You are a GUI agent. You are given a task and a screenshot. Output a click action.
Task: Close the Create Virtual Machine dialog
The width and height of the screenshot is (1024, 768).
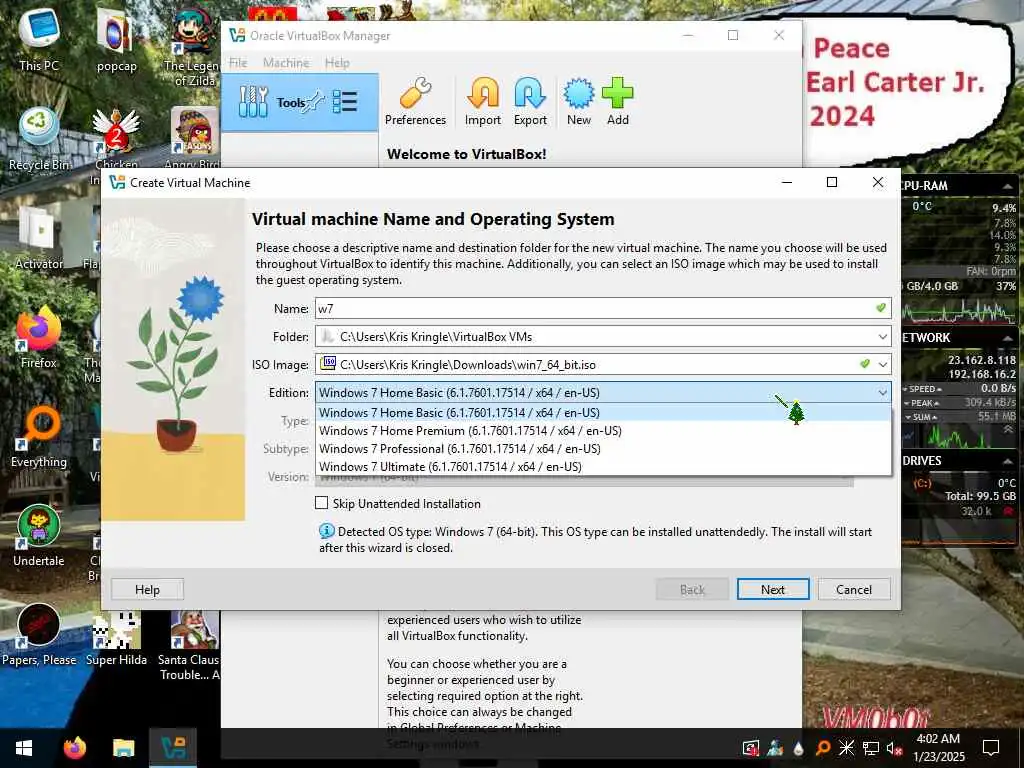point(878,182)
